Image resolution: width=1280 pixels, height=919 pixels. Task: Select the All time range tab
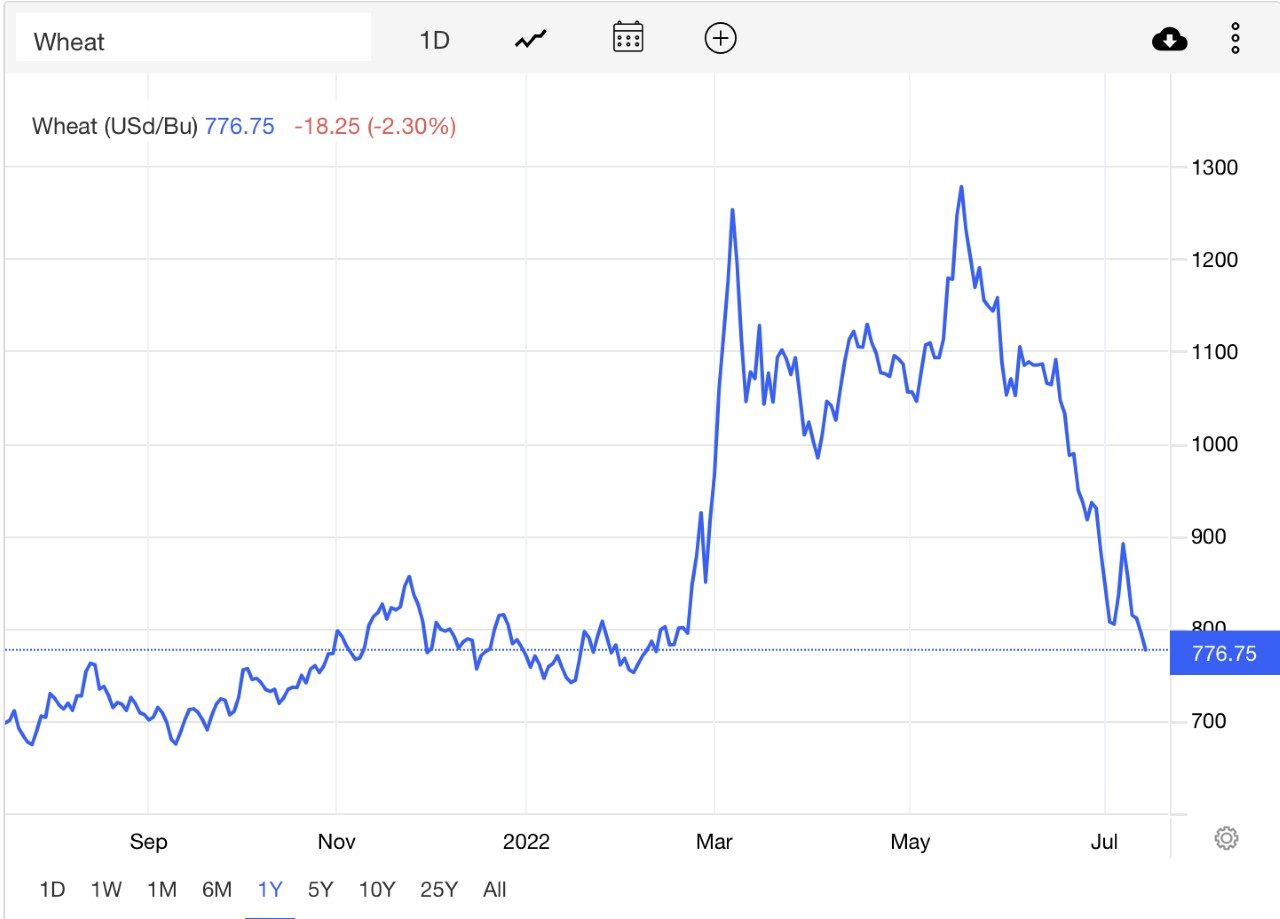pyautogui.click(x=494, y=889)
